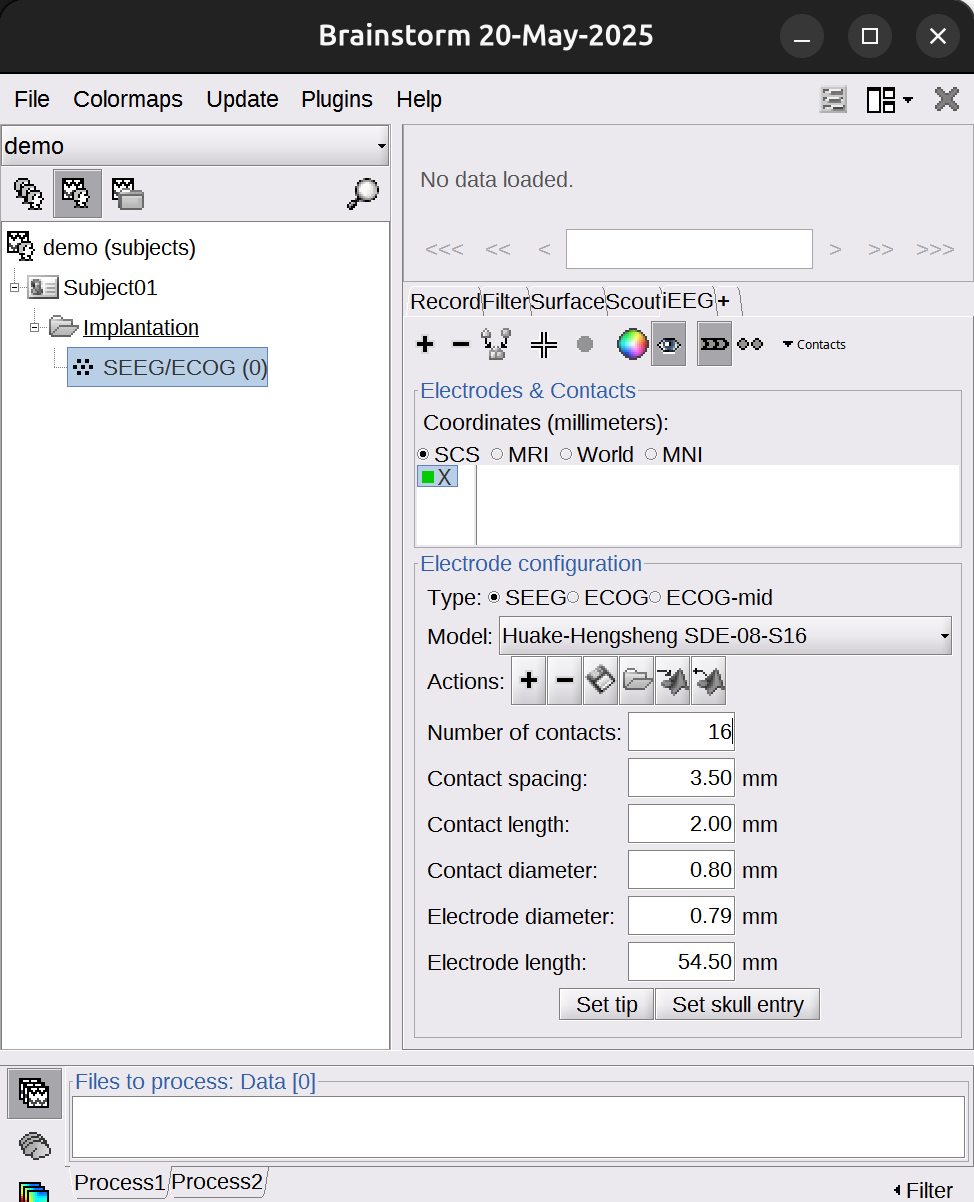Open the Update menu
The height and width of the screenshot is (1202, 974).
pos(242,99)
